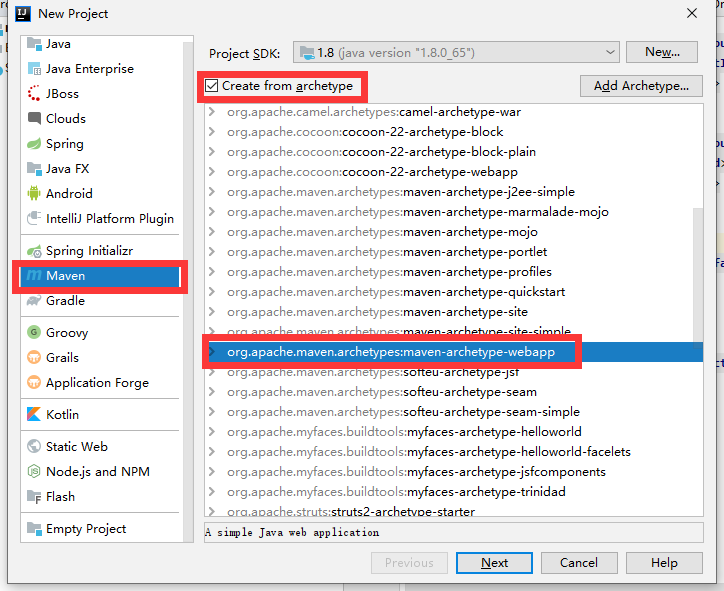The height and width of the screenshot is (591, 724).
Task: Select myfaces-archetype-trinidad row
Action: pyautogui.click(x=454, y=491)
